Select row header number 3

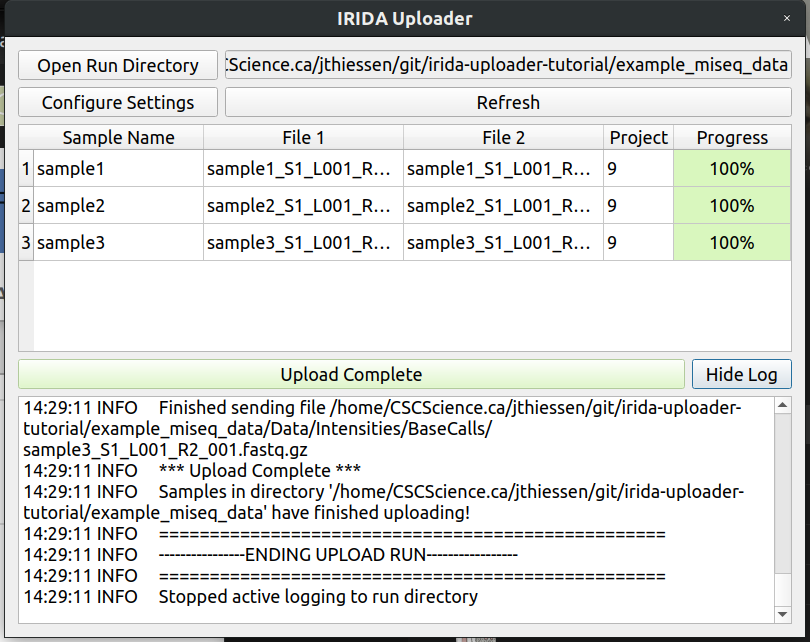[x=26, y=242]
